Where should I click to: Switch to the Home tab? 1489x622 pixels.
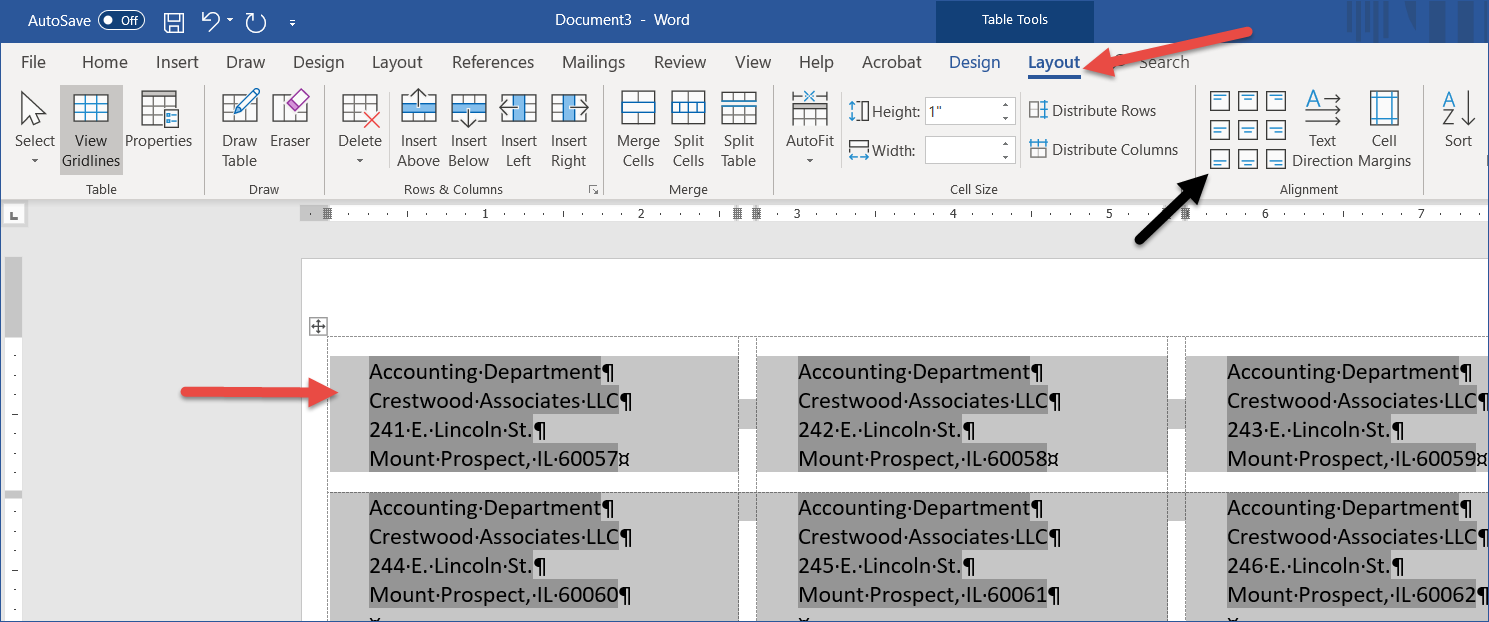pyautogui.click(x=105, y=62)
